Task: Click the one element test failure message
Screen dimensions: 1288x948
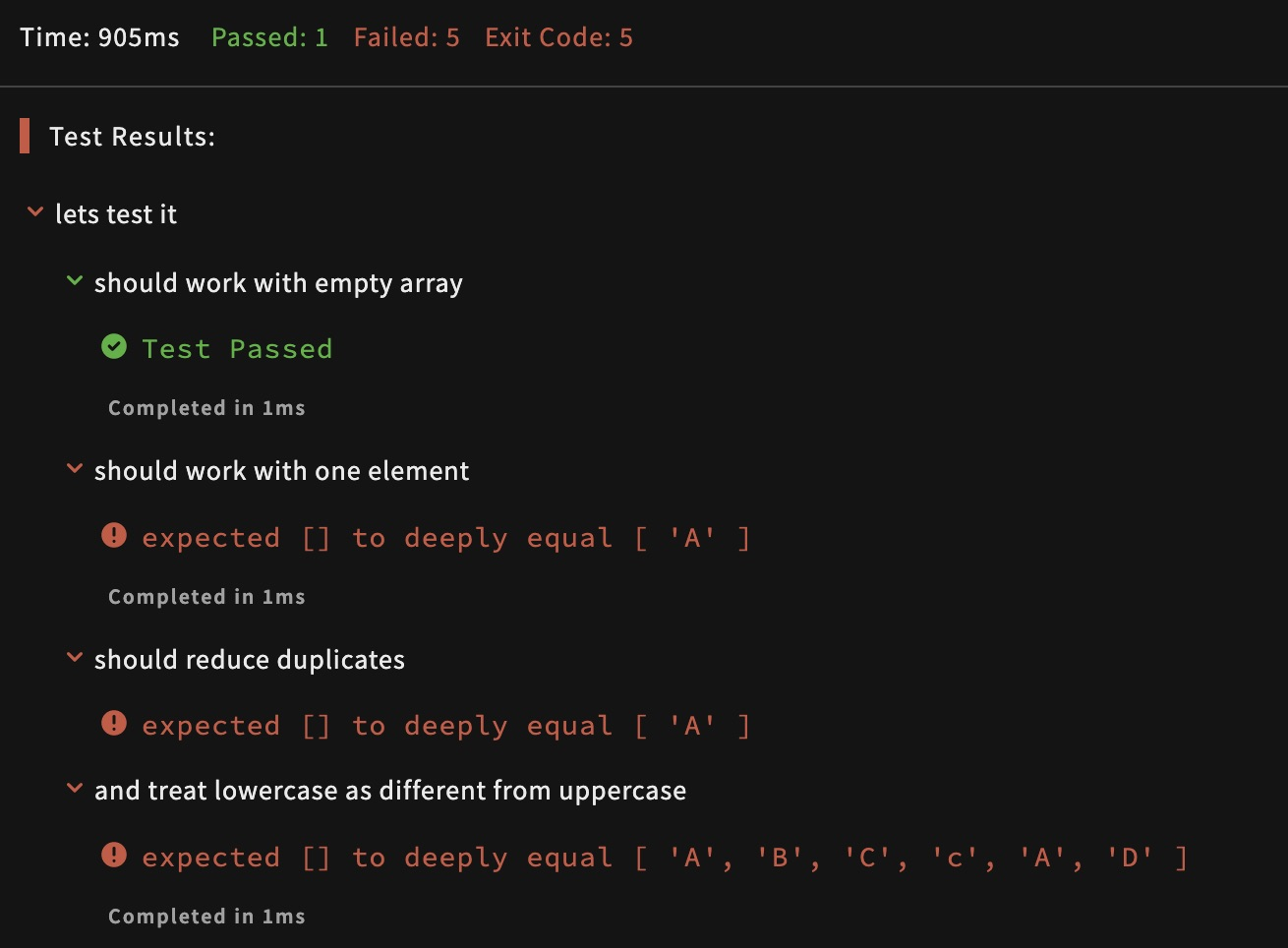Action: [445, 538]
